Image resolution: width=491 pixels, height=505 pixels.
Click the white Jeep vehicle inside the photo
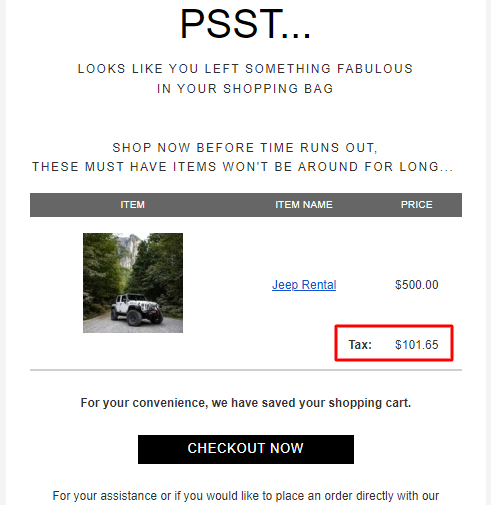pyautogui.click(x=137, y=309)
